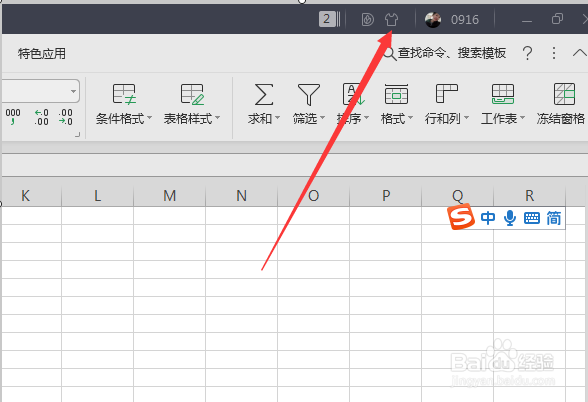Click the username 0916
The width and height of the screenshot is (588, 402).
pos(465,20)
